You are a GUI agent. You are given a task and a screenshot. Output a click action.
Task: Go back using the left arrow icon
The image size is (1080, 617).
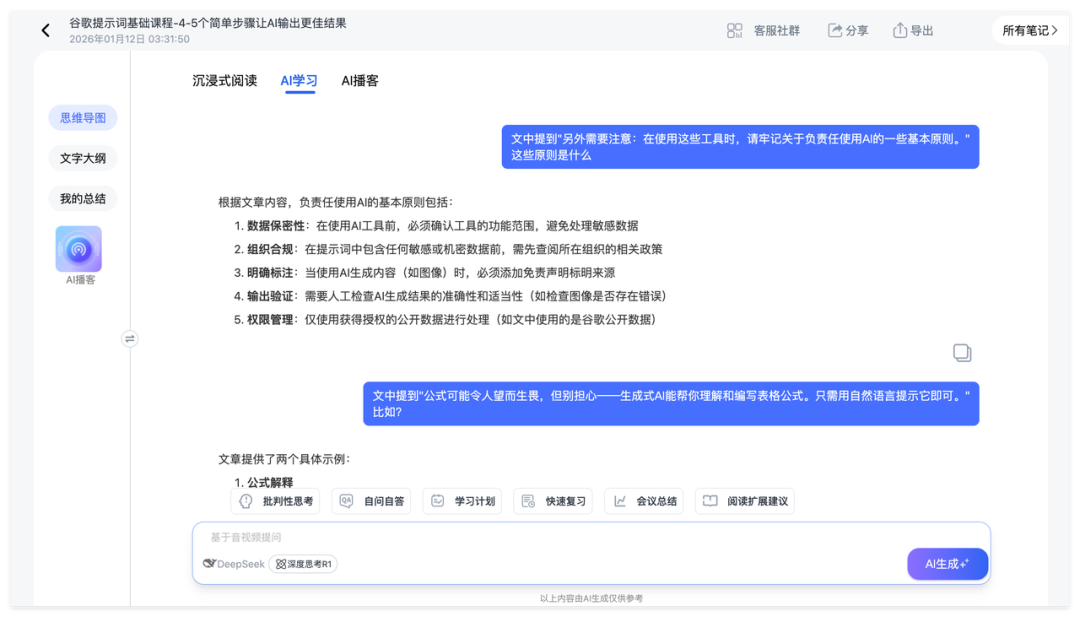coord(45,30)
